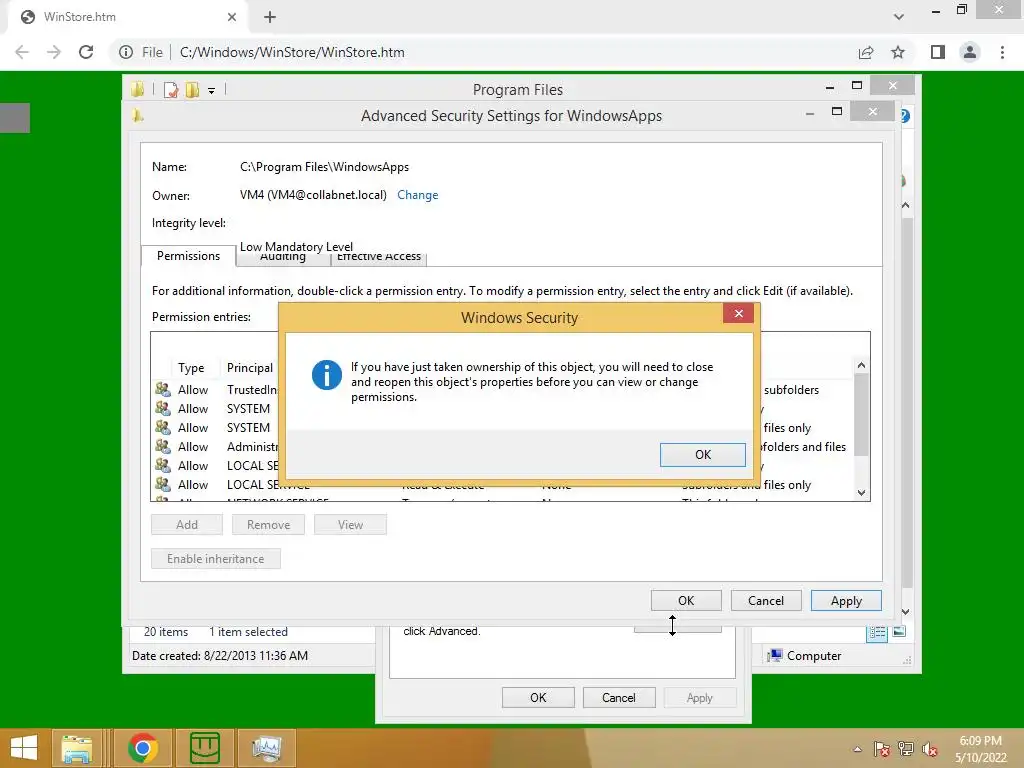Screen dimensions: 1024x768
Task: Click the browser forward arrow
Action: pyautogui.click(x=54, y=52)
